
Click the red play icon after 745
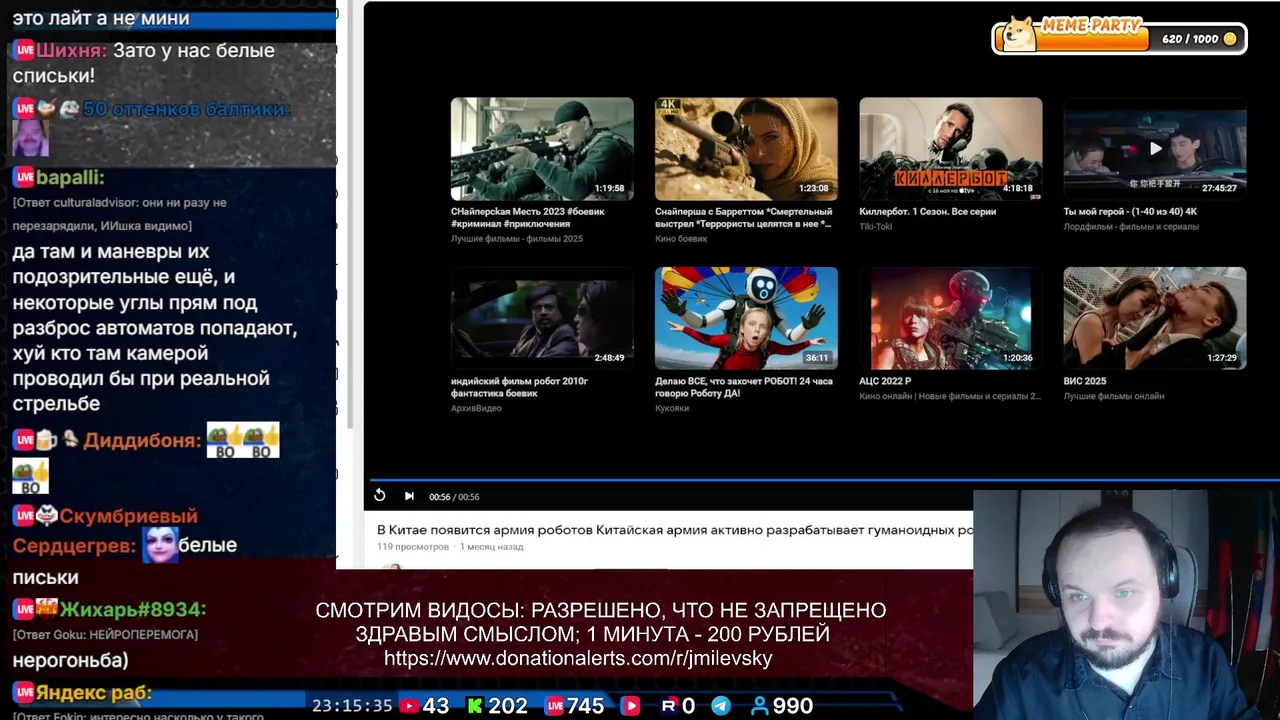tap(630, 706)
